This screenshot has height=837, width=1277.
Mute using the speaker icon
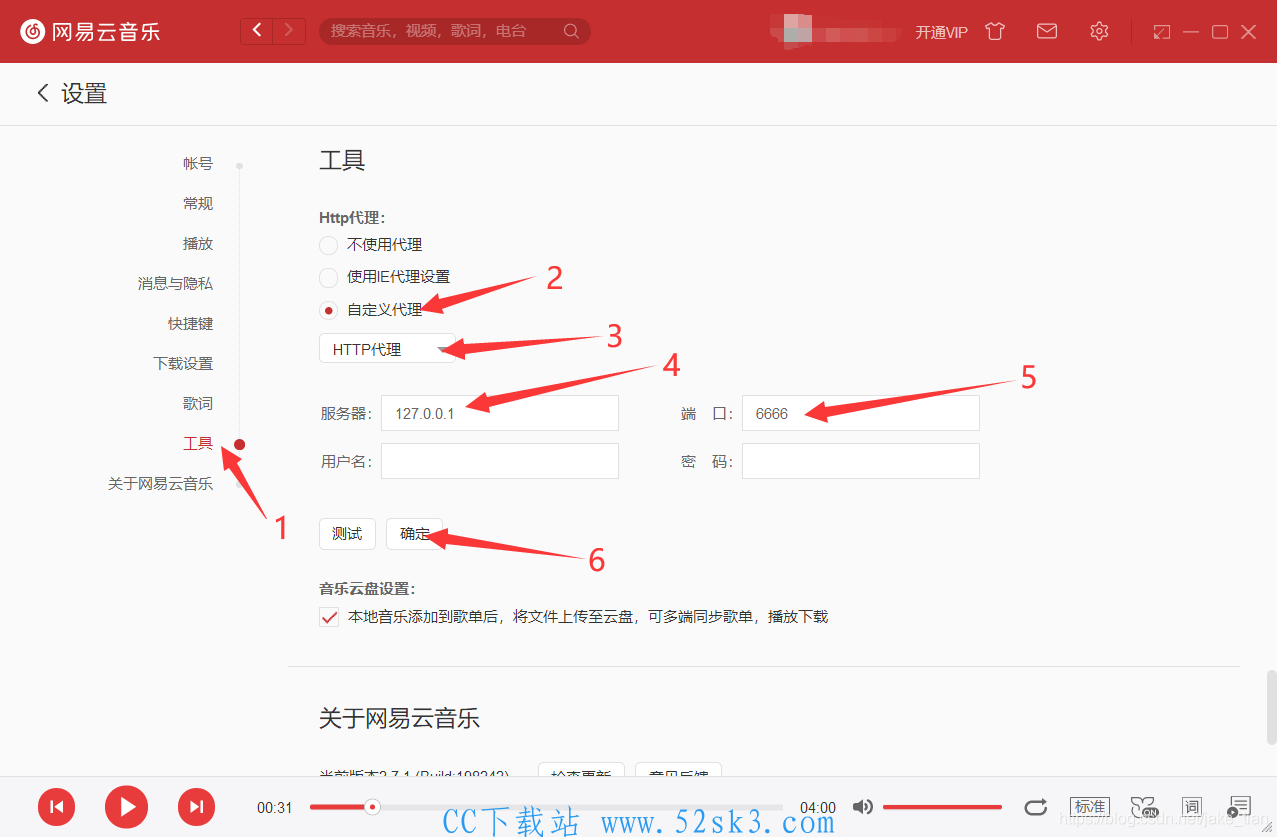tap(862, 807)
